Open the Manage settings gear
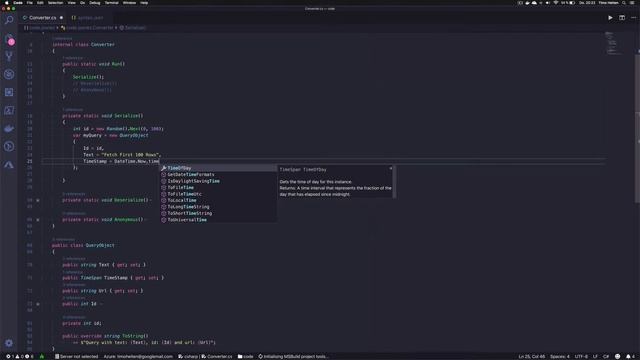Viewport: 640px width, 360px height. click(x=9, y=343)
